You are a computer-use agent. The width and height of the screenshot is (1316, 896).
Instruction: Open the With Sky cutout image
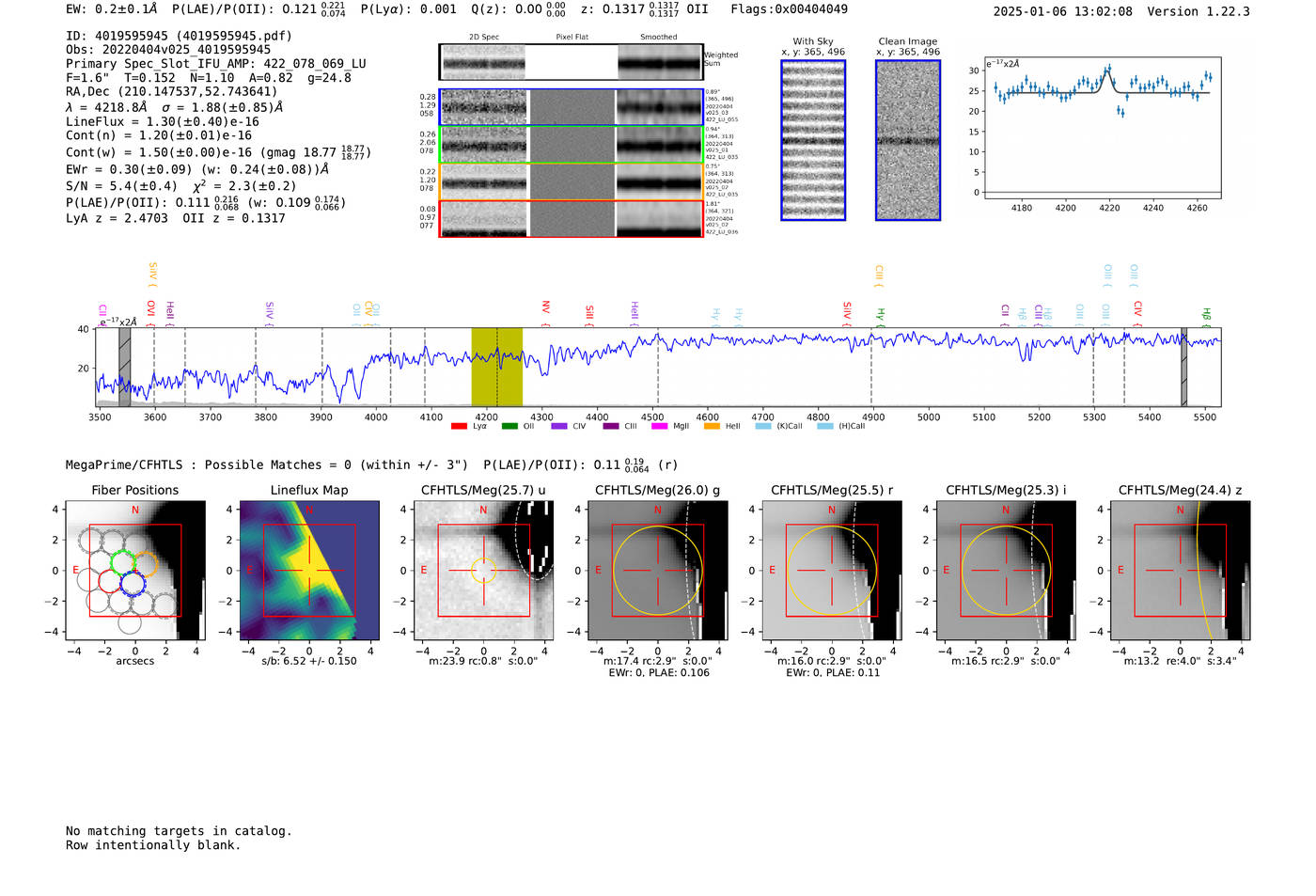[x=813, y=140]
